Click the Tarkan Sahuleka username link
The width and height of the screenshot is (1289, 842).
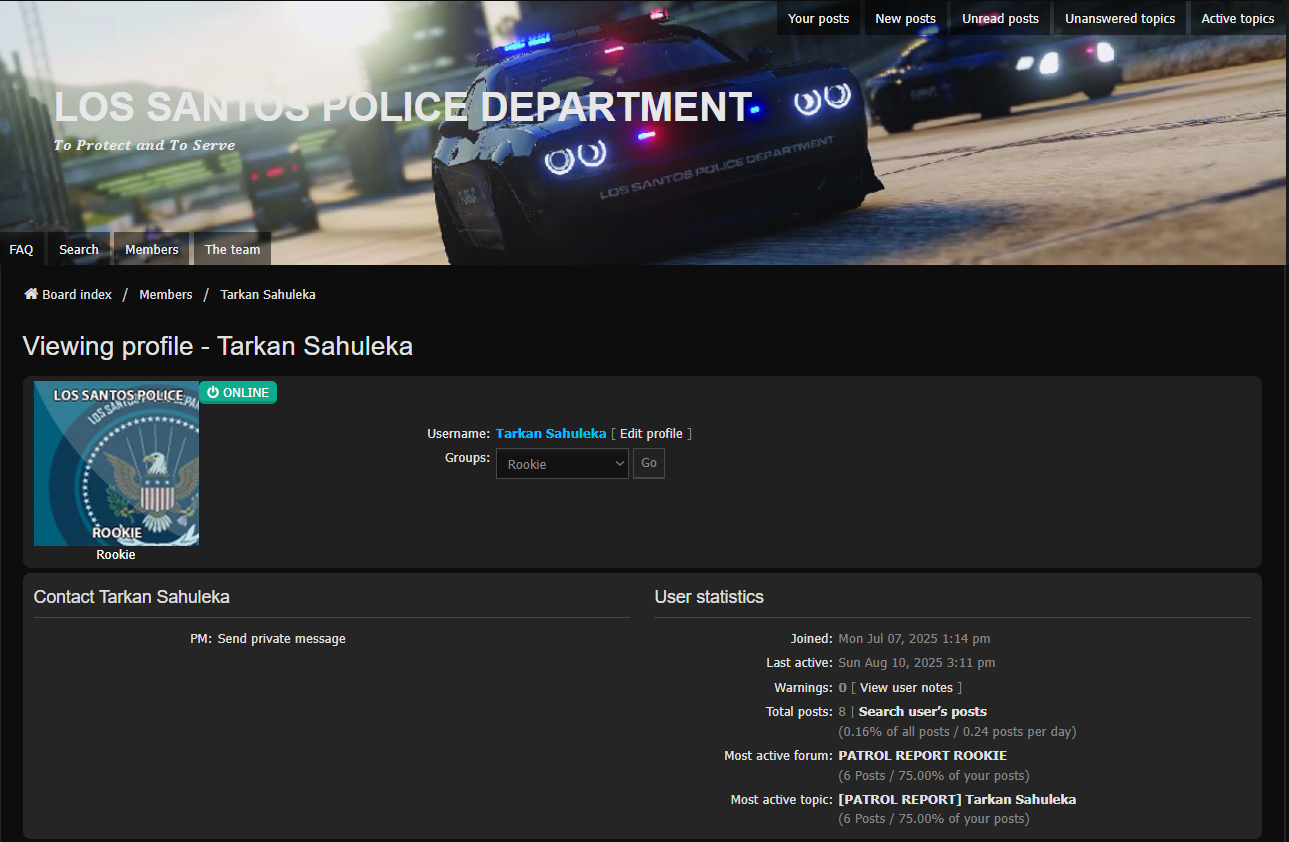[551, 433]
